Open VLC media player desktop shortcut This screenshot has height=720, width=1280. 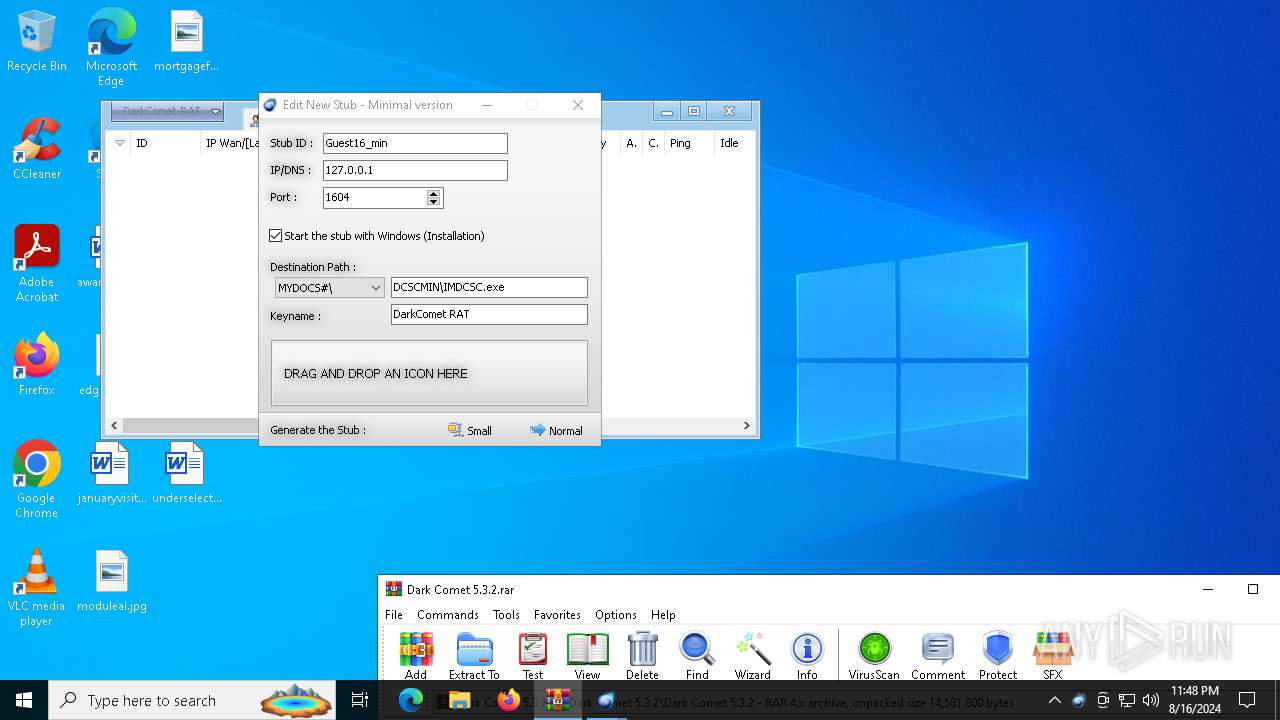pyautogui.click(x=37, y=588)
